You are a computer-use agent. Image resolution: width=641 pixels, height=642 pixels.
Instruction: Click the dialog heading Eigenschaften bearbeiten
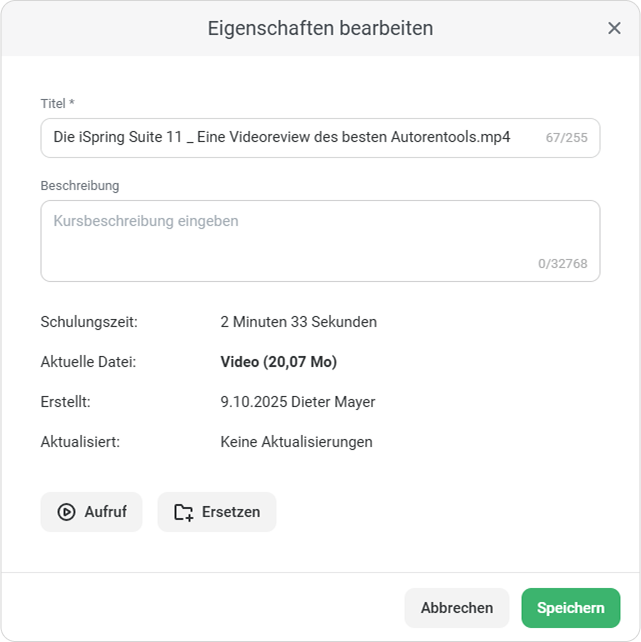[320, 28]
